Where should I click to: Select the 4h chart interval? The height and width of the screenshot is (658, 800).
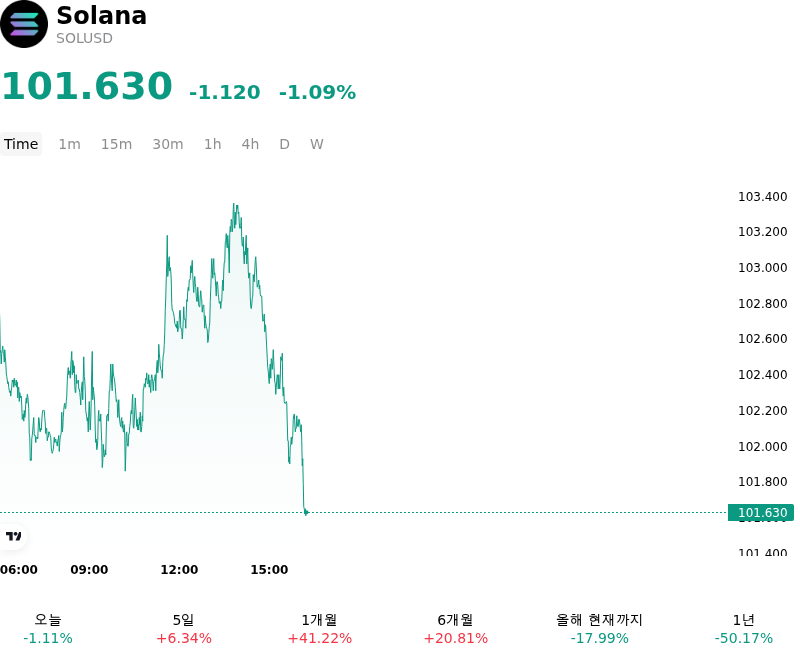pos(250,144)
